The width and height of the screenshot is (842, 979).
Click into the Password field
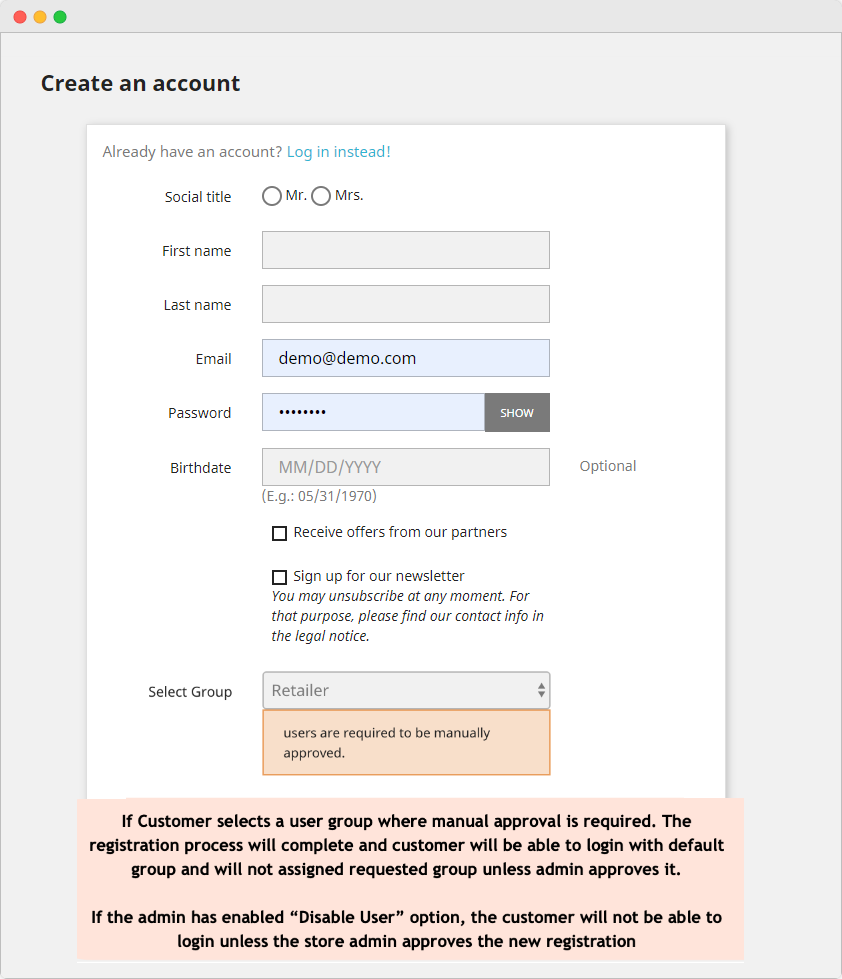pos(373,412)
